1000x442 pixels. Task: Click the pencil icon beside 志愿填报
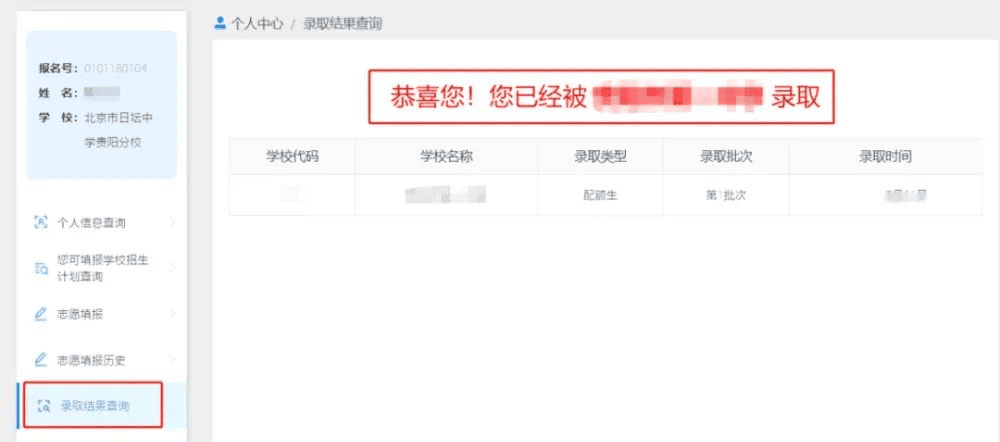pos(41,314)
